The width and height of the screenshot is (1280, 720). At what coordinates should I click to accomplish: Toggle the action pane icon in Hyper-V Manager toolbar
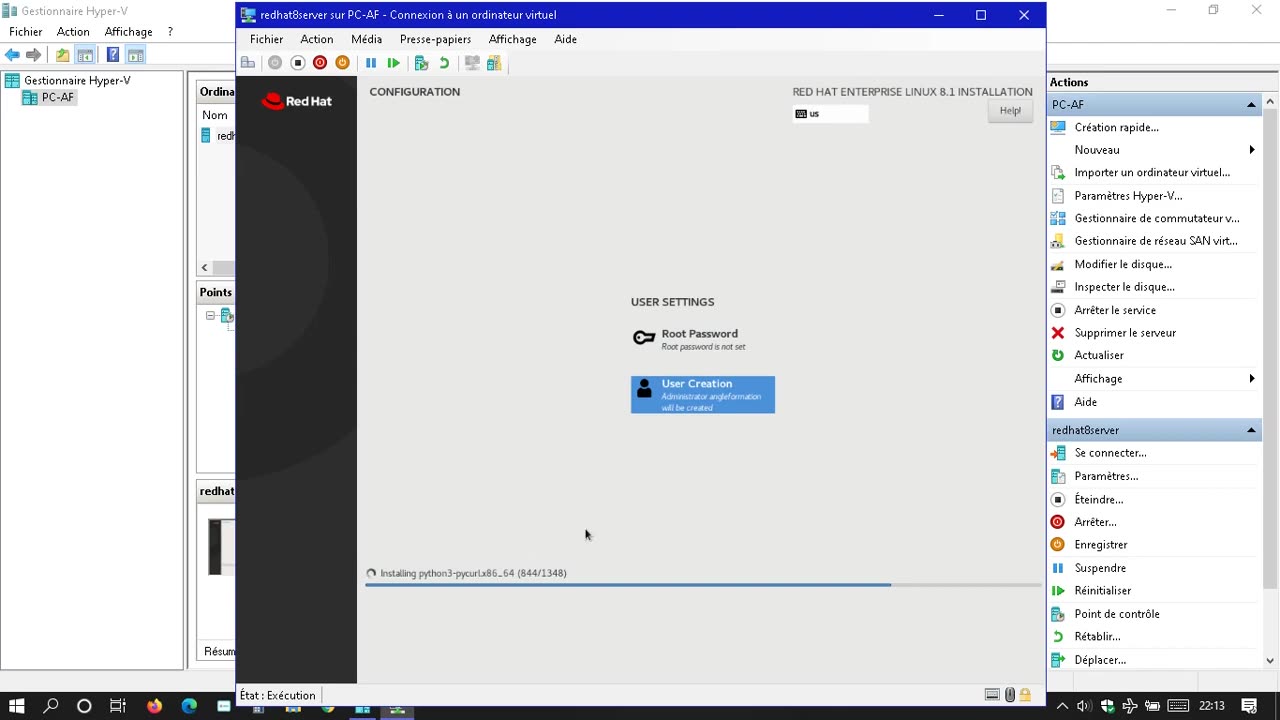point(136,55)
